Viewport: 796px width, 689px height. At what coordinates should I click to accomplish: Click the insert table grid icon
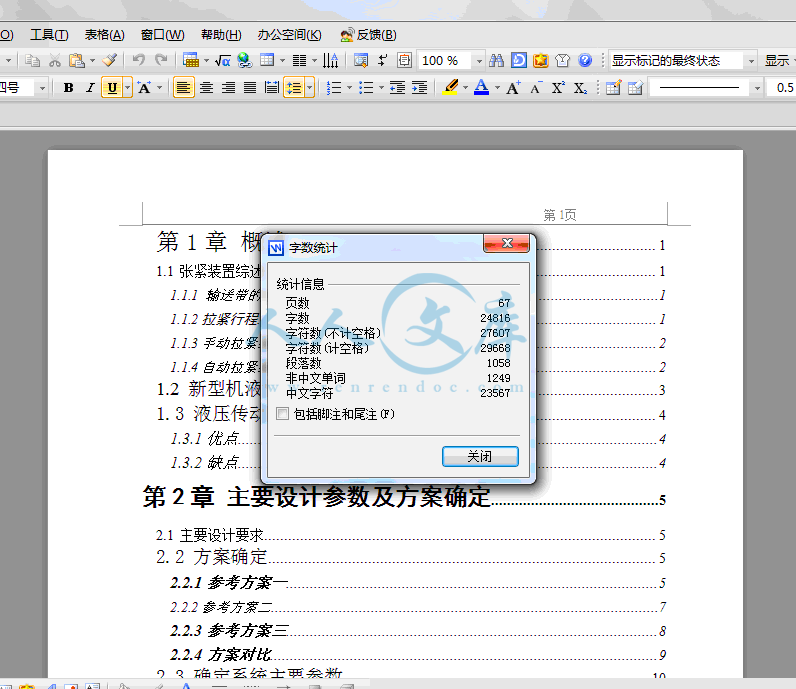pyautogui.click(x=267, y=60)
